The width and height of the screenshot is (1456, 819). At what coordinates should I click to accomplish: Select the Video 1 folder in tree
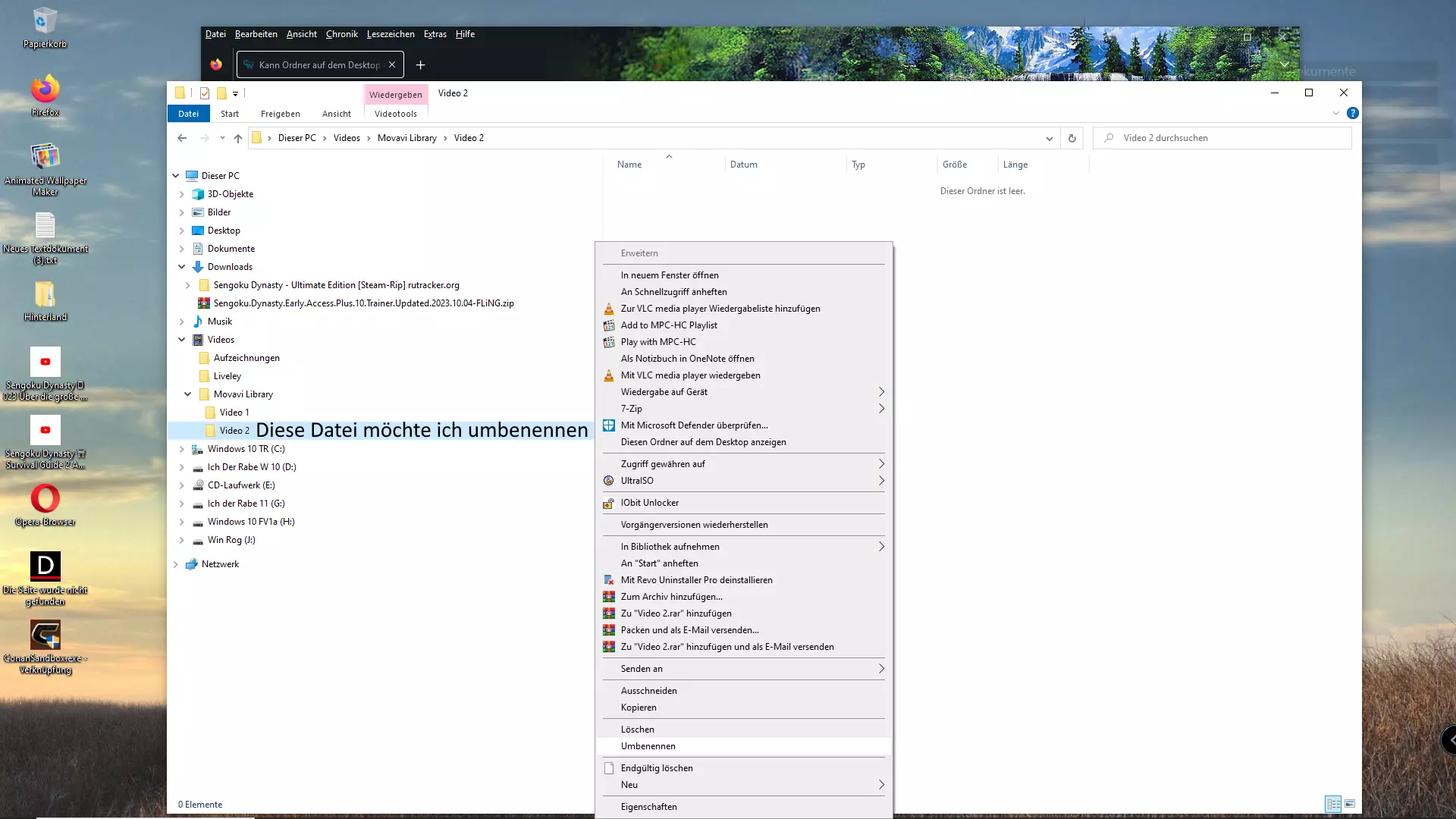234,413
